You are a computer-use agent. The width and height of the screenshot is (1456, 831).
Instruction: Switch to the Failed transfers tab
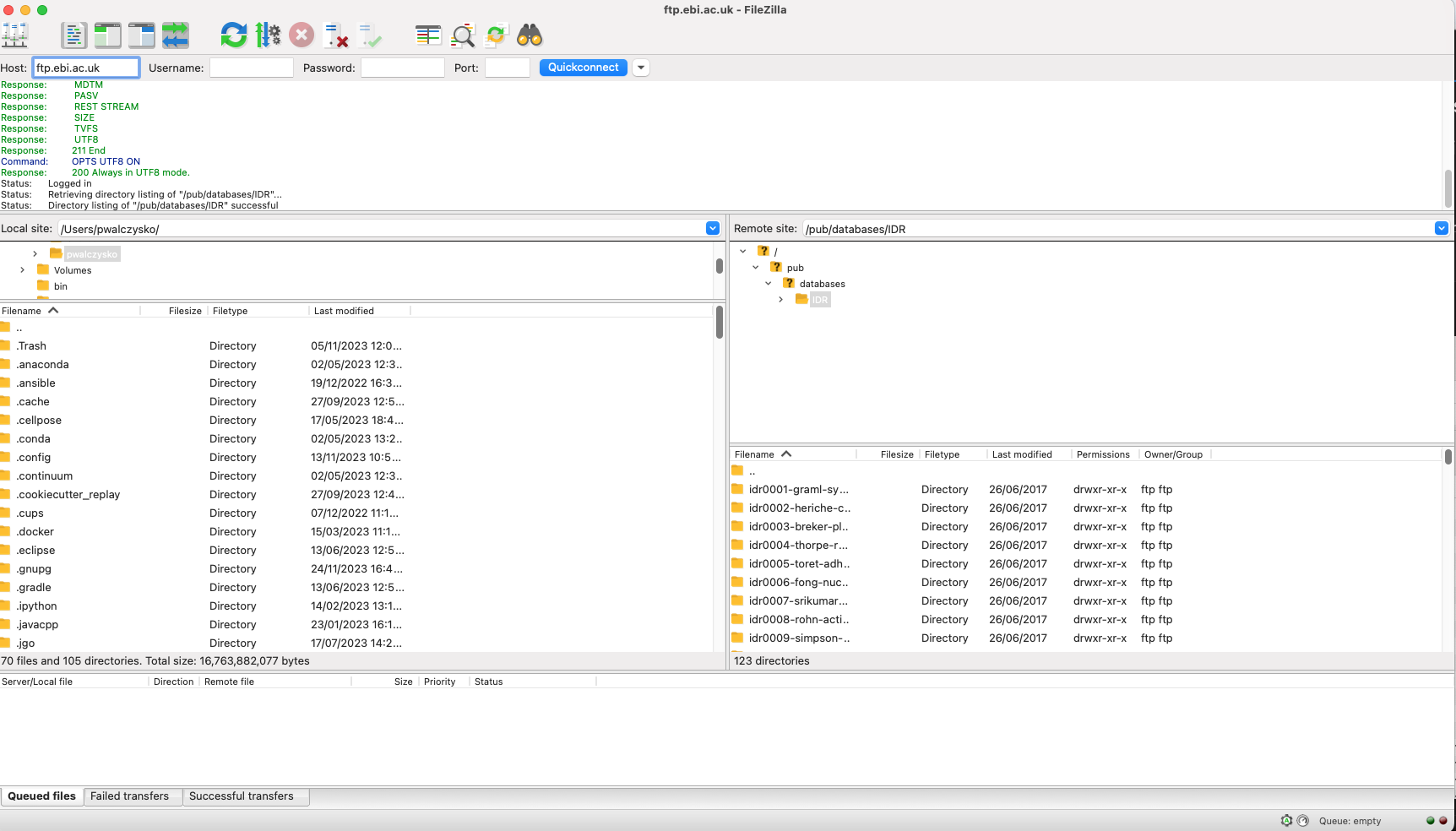(x=131, y=796)
